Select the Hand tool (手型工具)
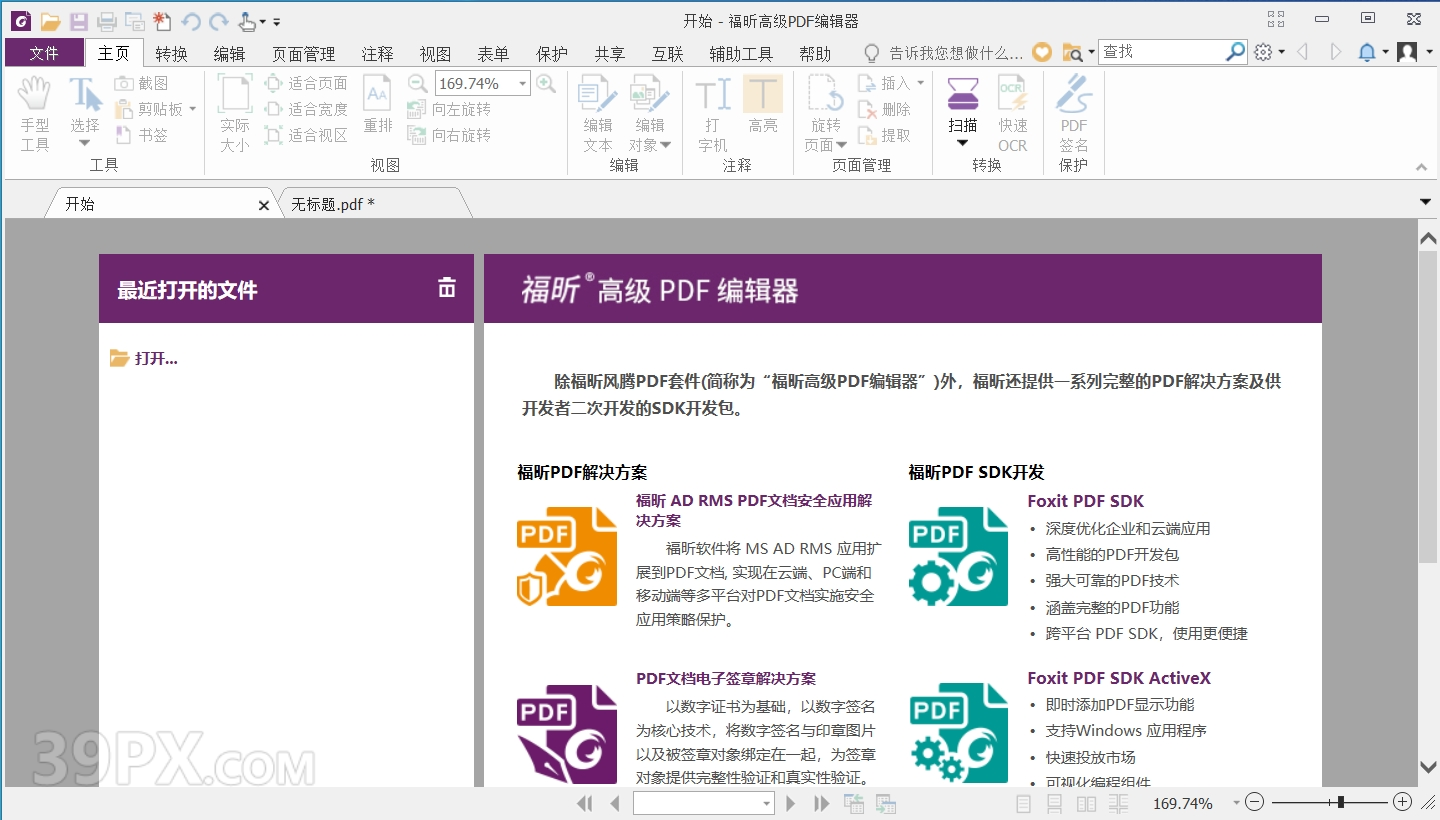Image resolution: width=1440 pixels, height=820 pixels. tap(35, 113)
